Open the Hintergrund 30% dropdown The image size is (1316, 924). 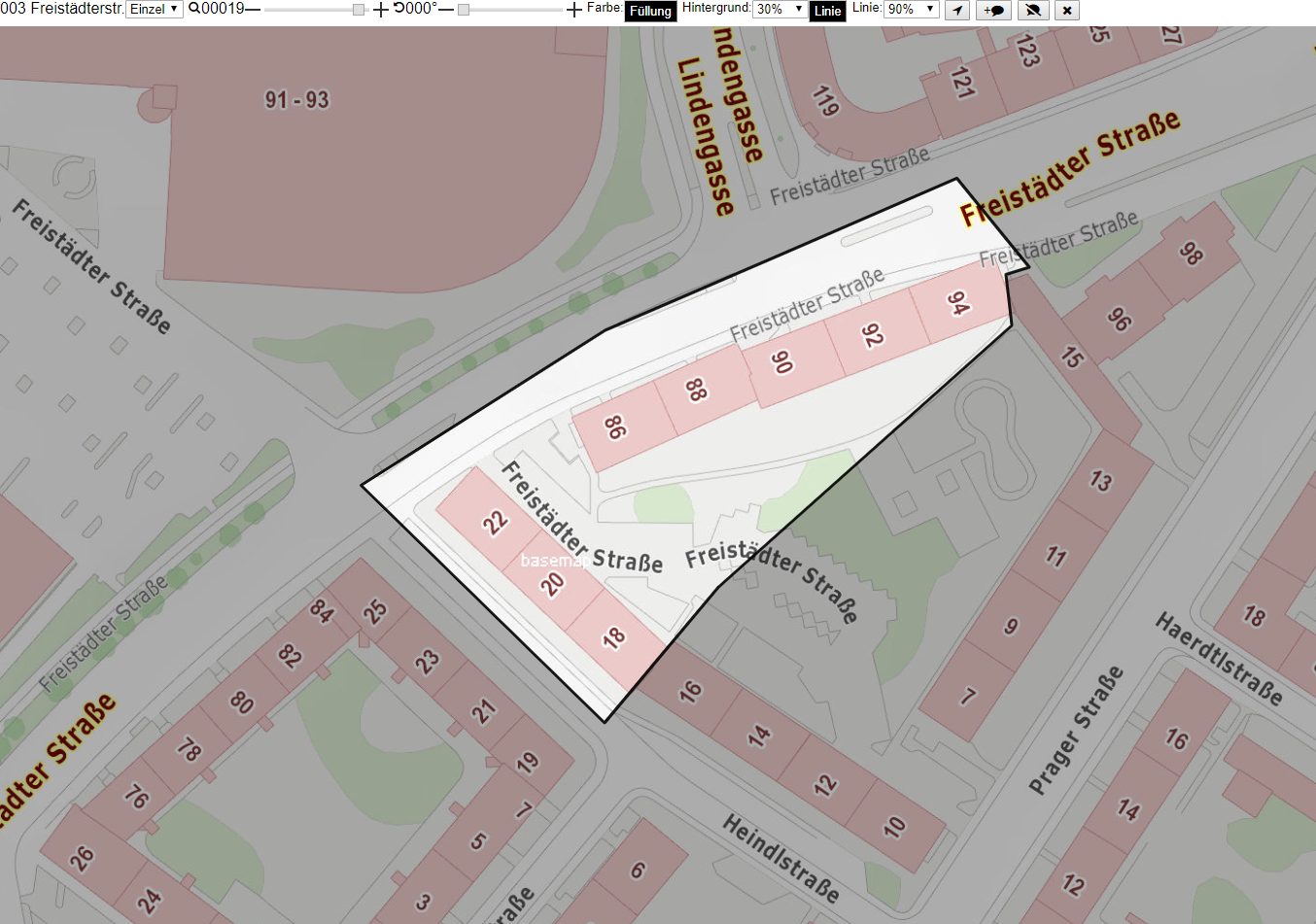click(779, 9)
